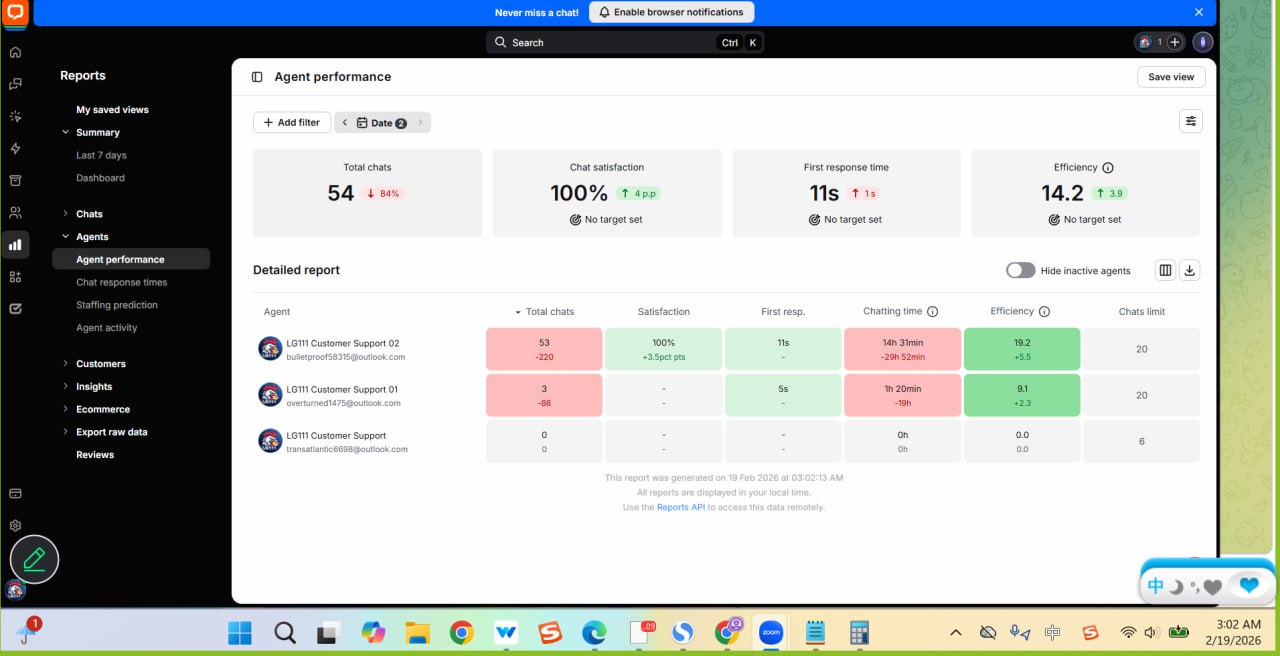
Task: Select Staffing prediction in sidebar
Action: click(117, 305)
